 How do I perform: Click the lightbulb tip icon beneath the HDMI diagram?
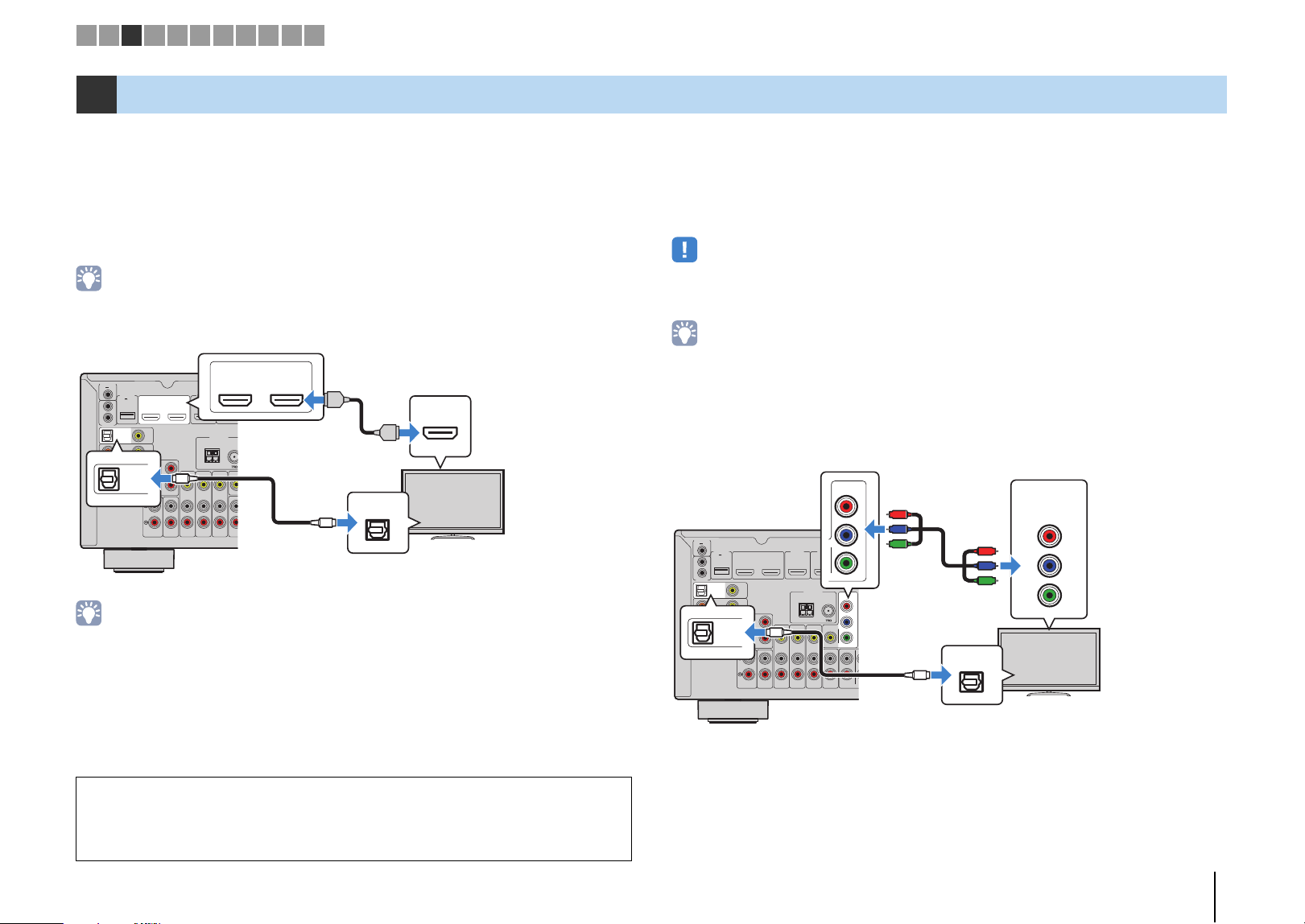coord(89,613)
